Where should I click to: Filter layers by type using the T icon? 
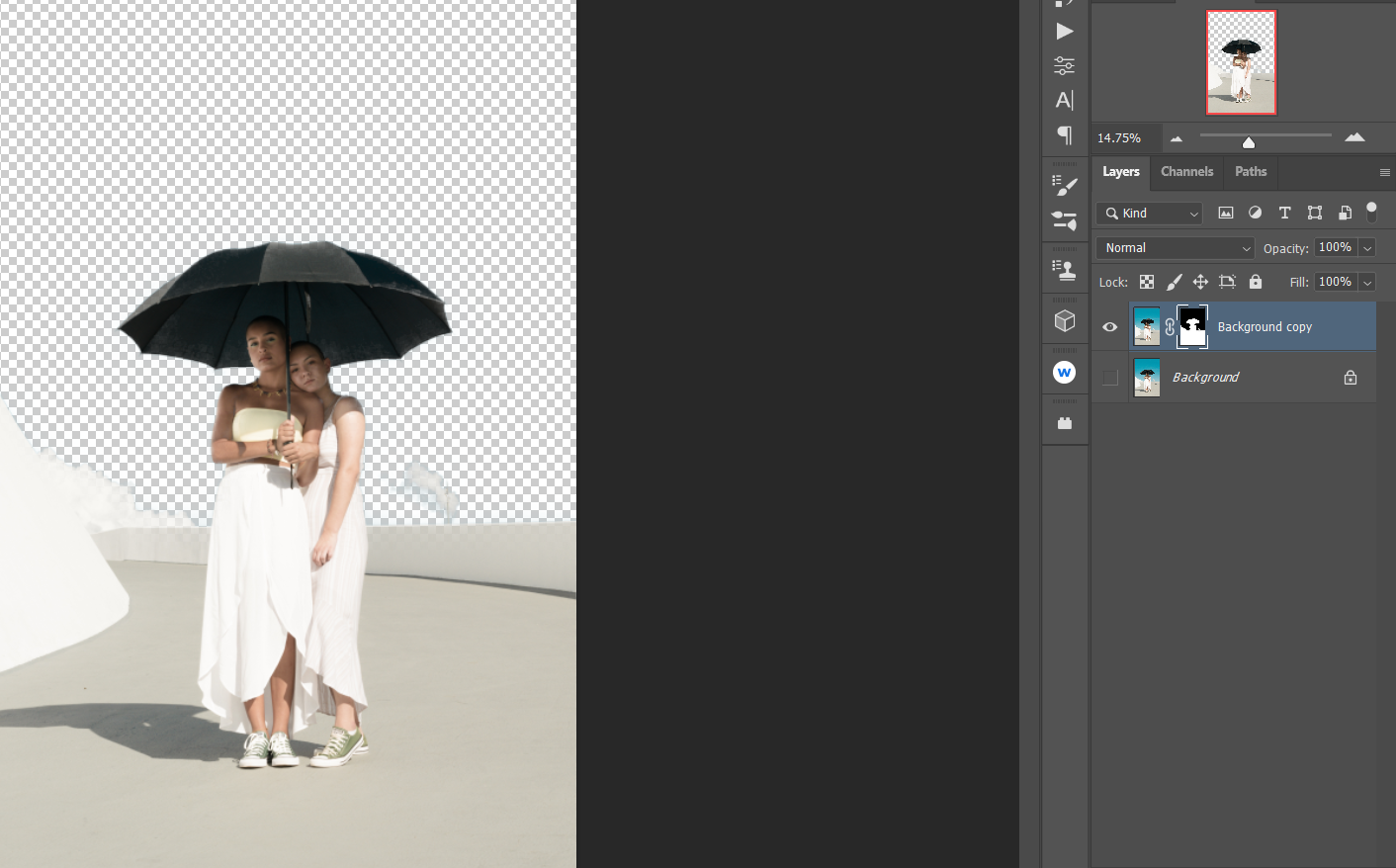point(1284,213)
